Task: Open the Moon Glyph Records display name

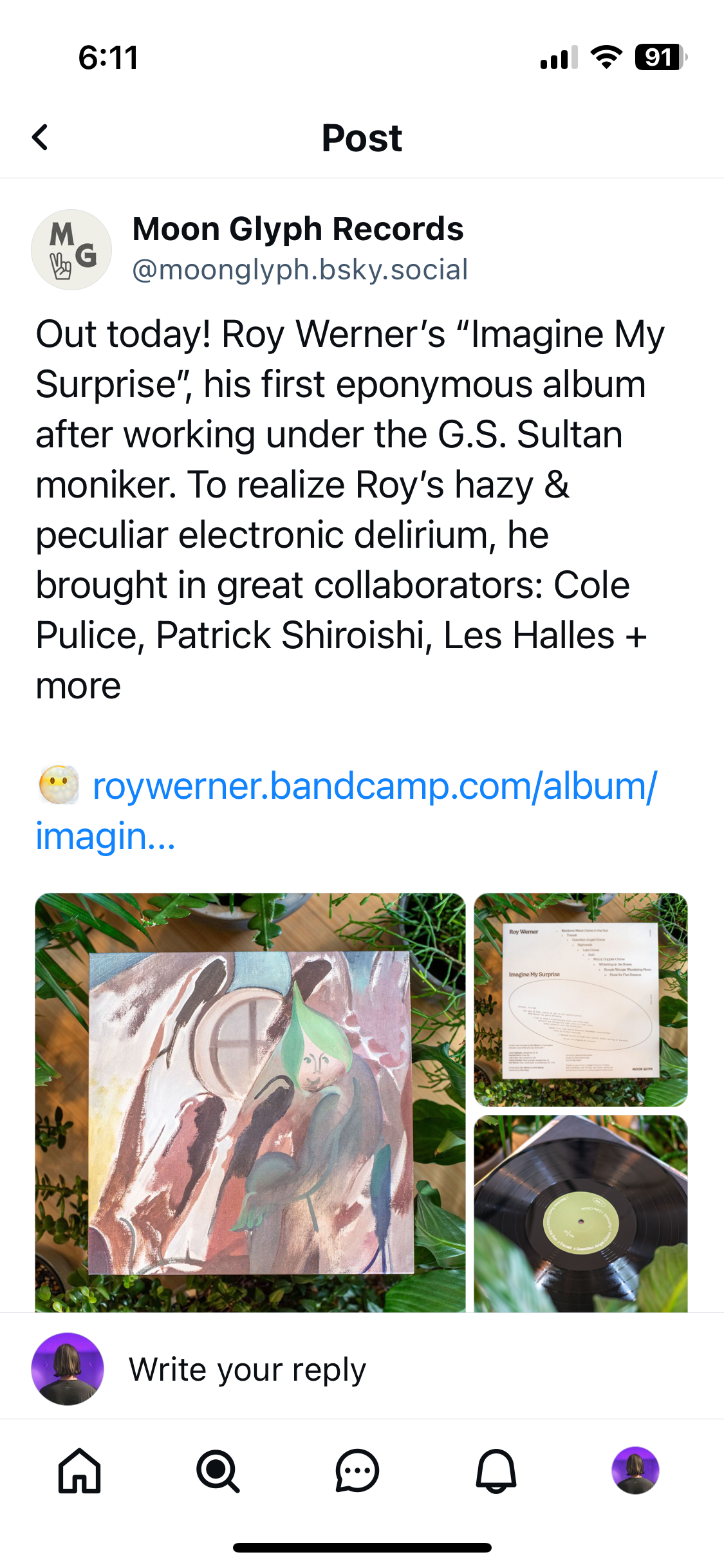Action: point(298,229)
